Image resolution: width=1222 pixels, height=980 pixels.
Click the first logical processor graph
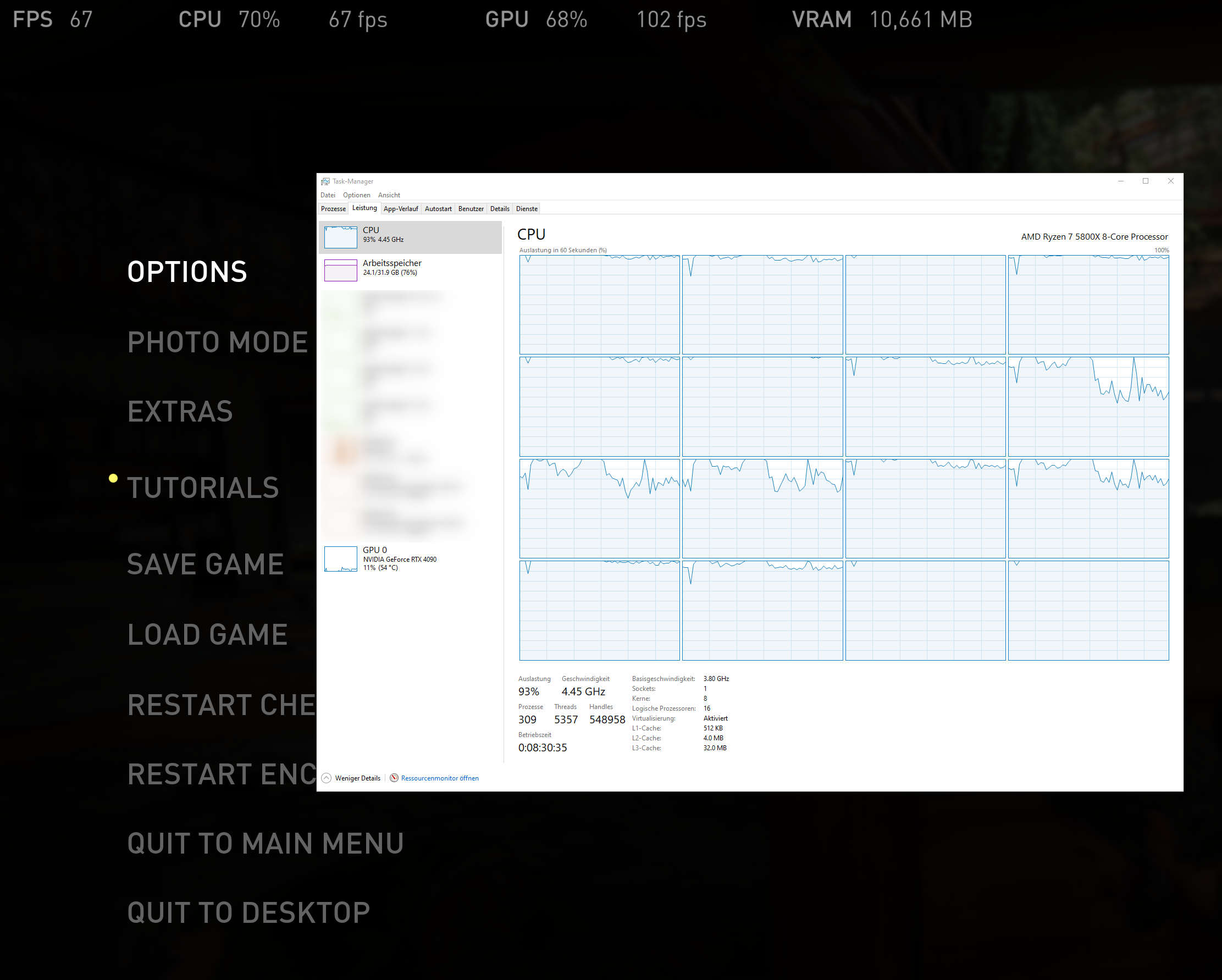[599, 305]
